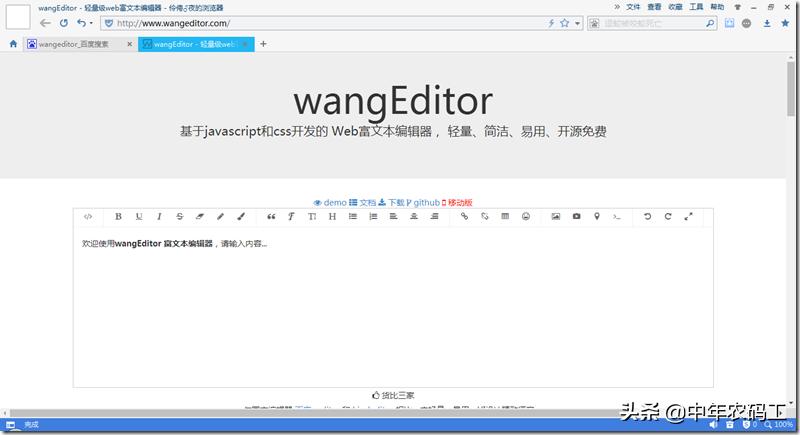
Task: Open favorites with the blue star icon
Action: pyautogui.click(x=785, y=23)
